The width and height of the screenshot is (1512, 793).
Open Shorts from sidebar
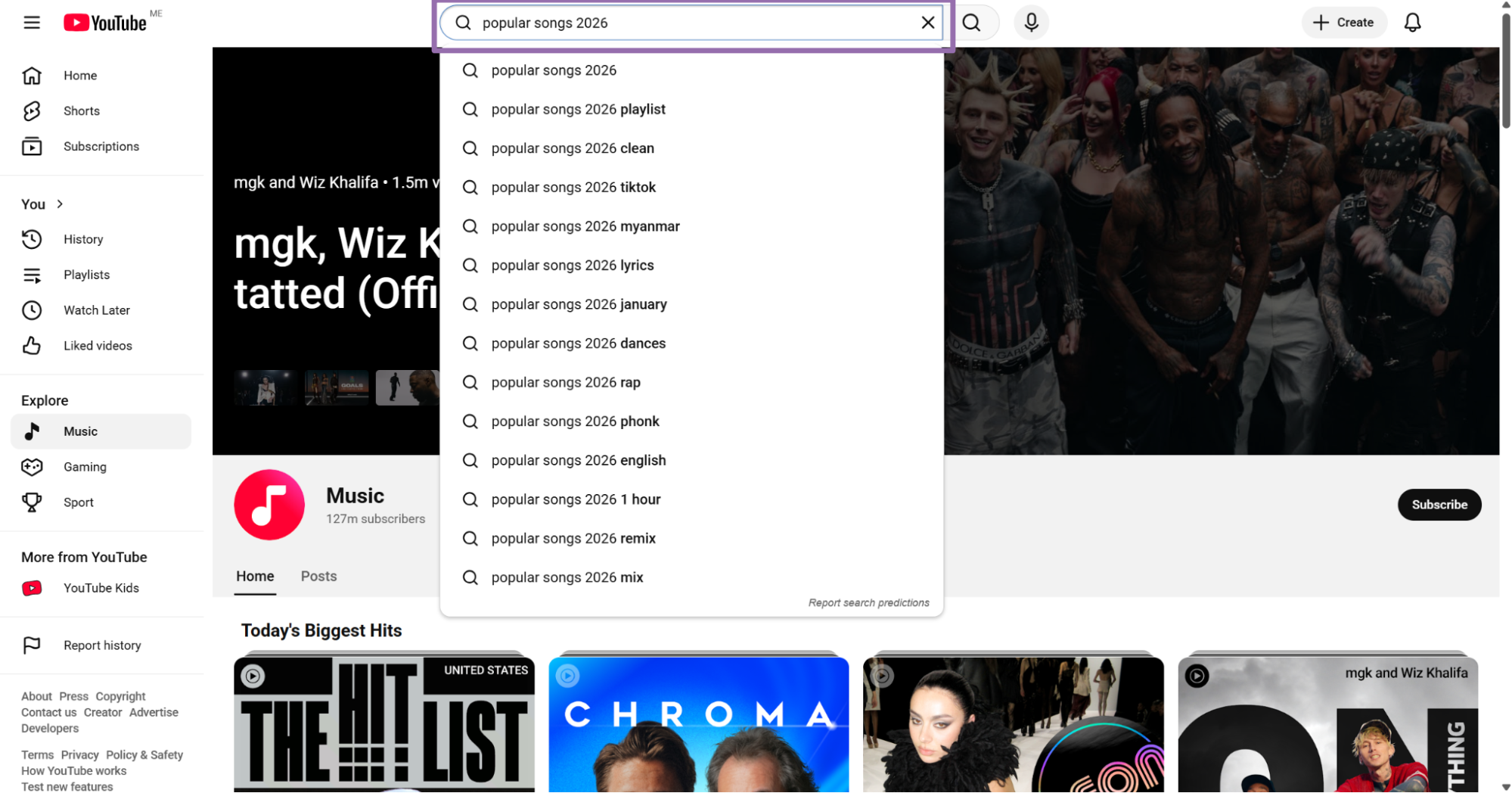(x=101, y=111)
